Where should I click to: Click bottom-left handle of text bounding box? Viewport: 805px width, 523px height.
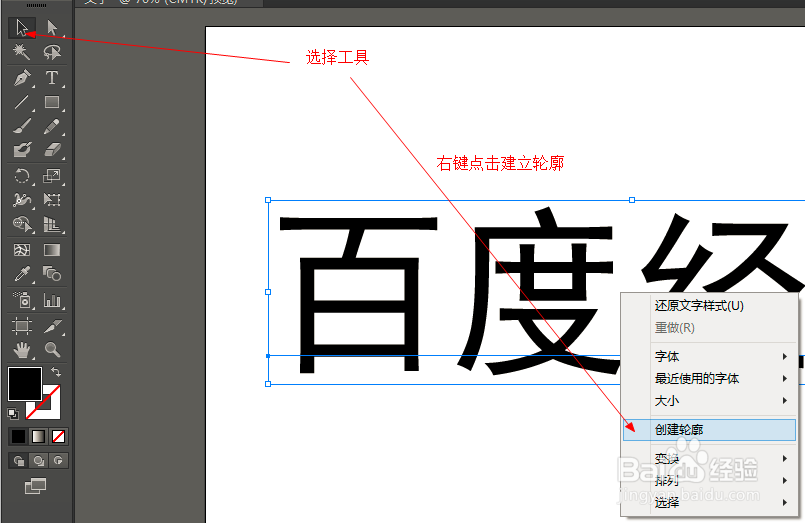268,384
